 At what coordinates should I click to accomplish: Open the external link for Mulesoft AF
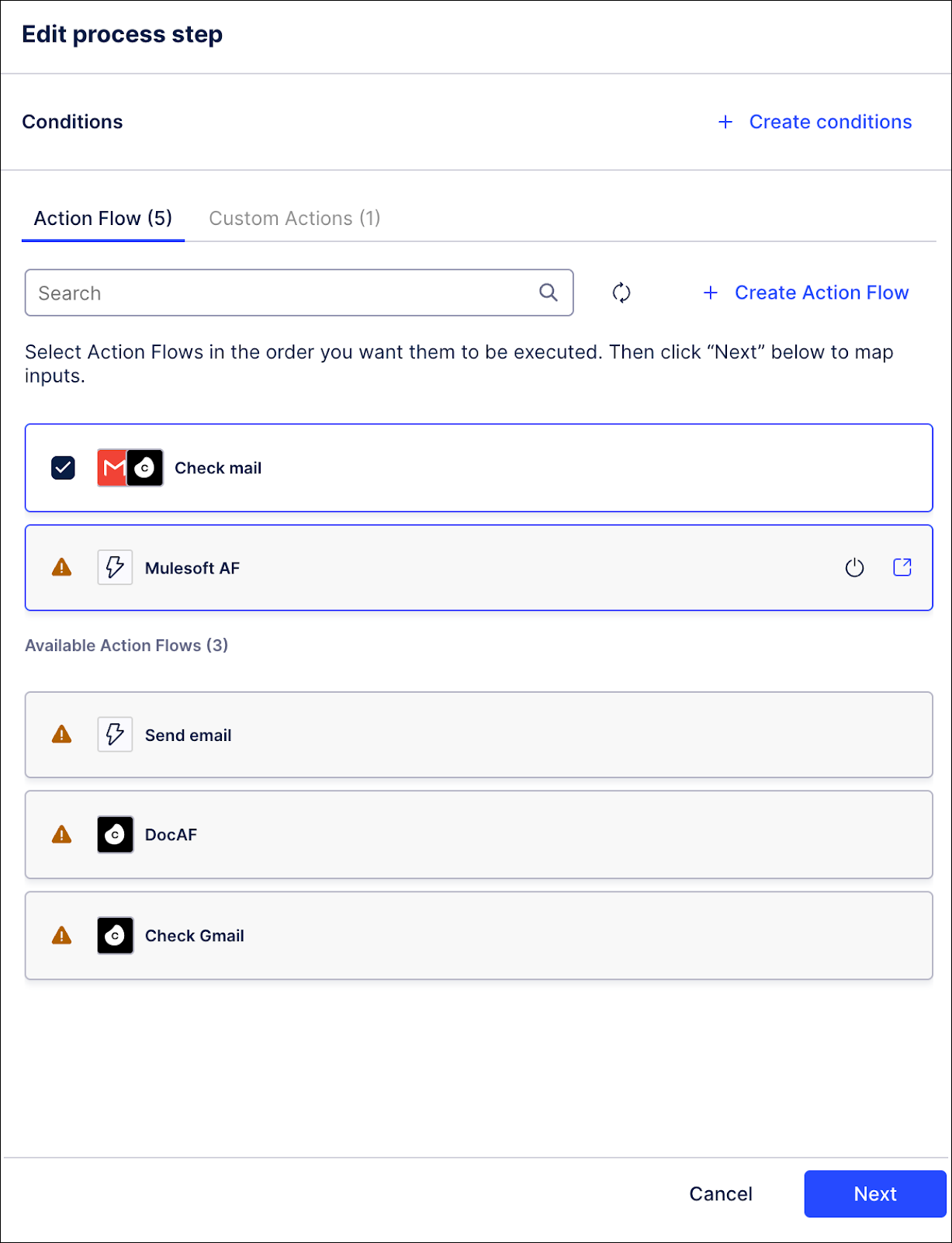pyautogui.click(x=902, y=567)
